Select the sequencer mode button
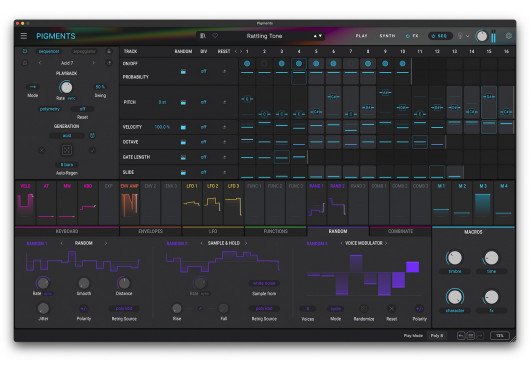530x371 pixels. click(49, 51)
